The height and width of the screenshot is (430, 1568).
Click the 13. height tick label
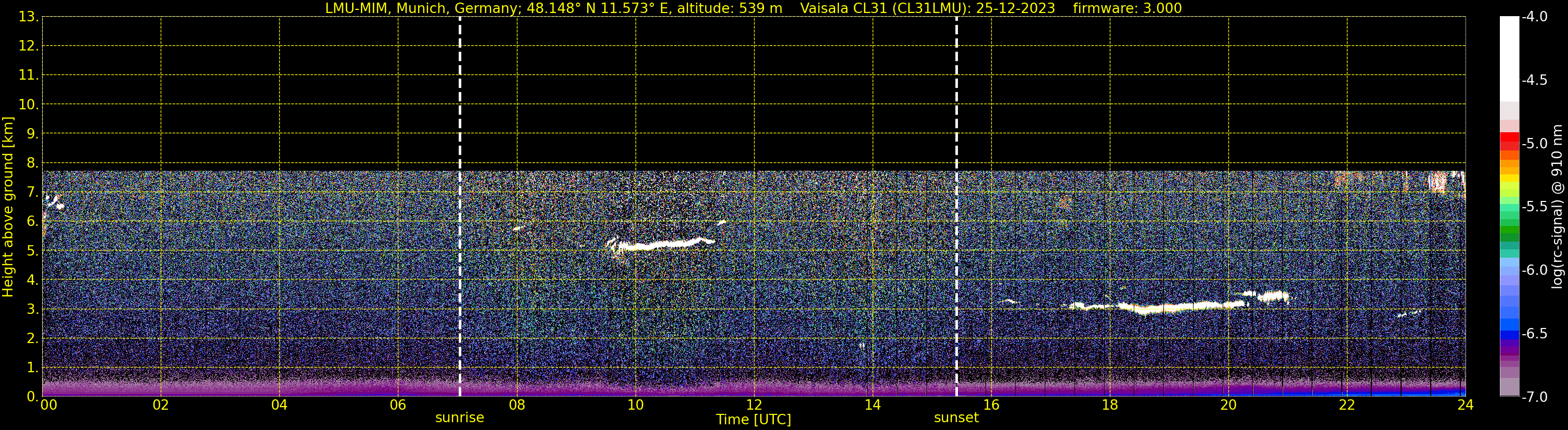coord(28,17)
